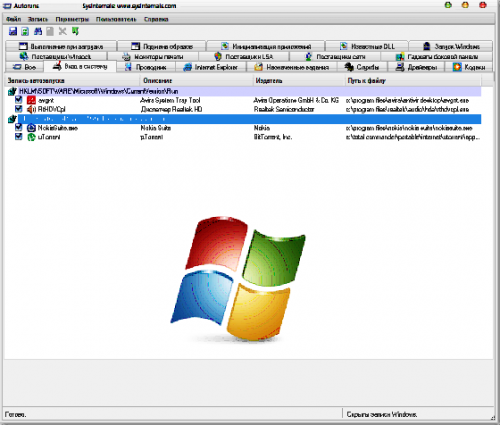This screenshot has height=425, width=500.
Task: Open the Запуск Windows tab
Action: click(x=451, y=46)
